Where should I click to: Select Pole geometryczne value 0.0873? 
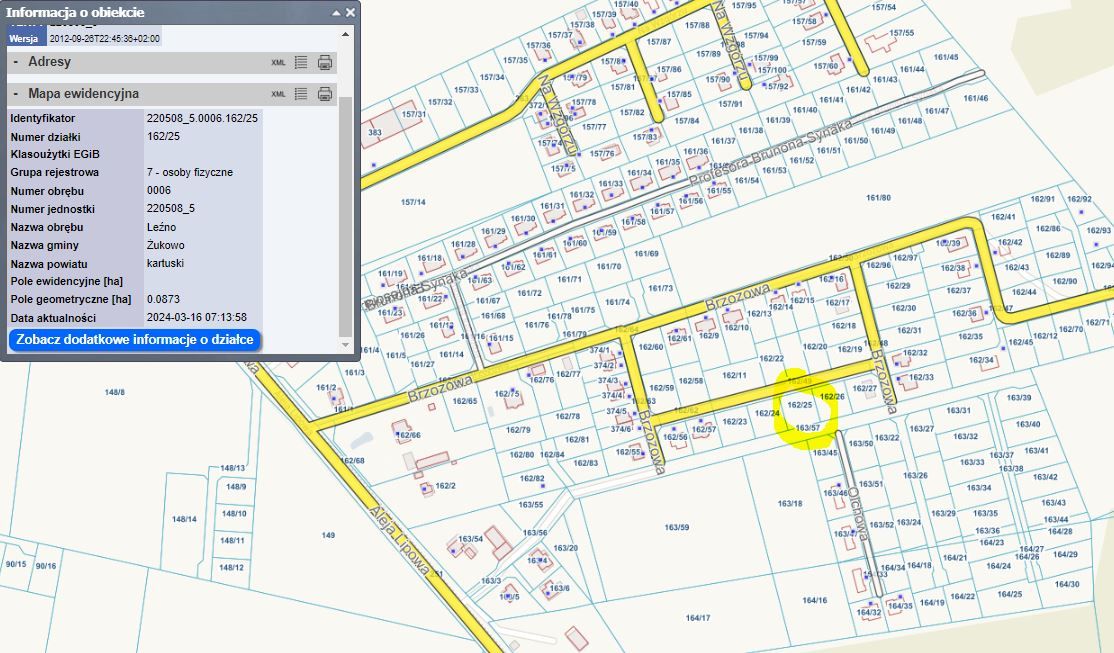163,299
